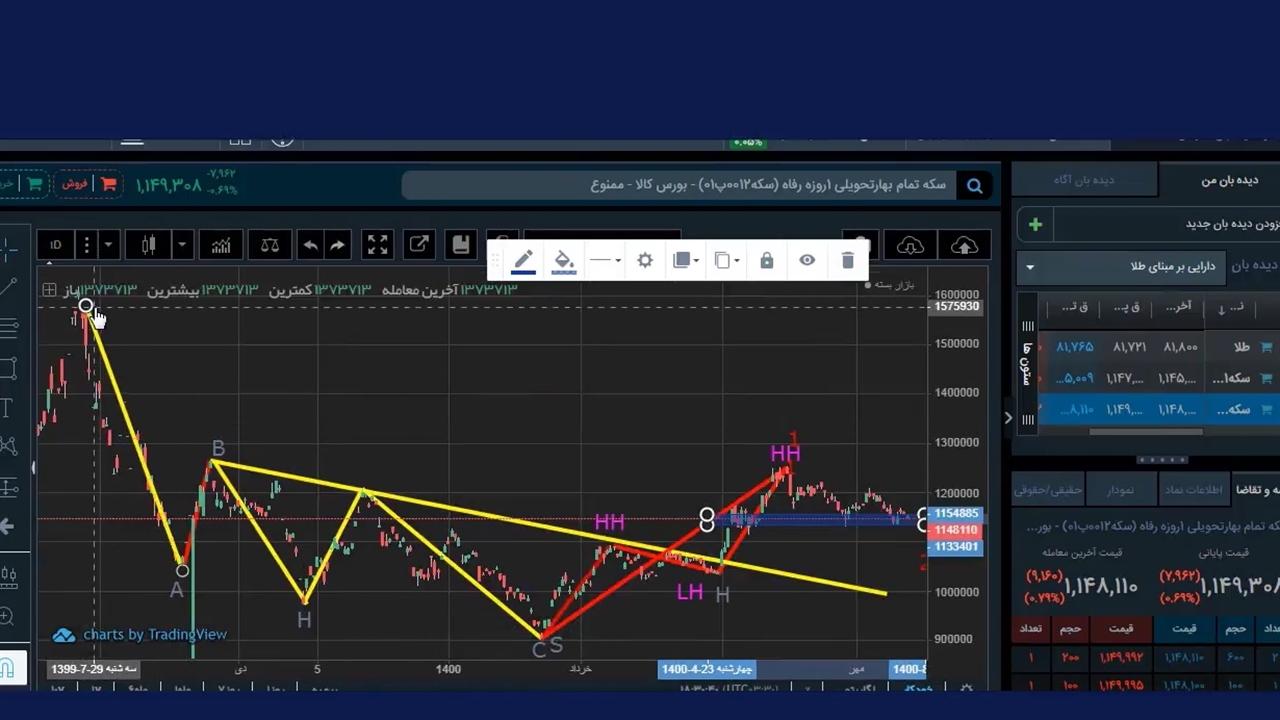Switch to the 'دیده بان آگاه' tab

coord(1084,180)
